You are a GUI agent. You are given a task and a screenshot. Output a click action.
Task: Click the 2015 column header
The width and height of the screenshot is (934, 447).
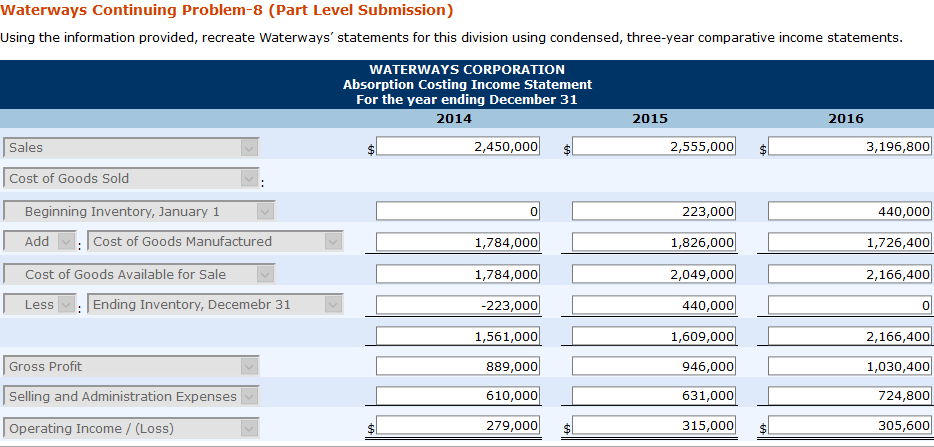pos(650,119)
